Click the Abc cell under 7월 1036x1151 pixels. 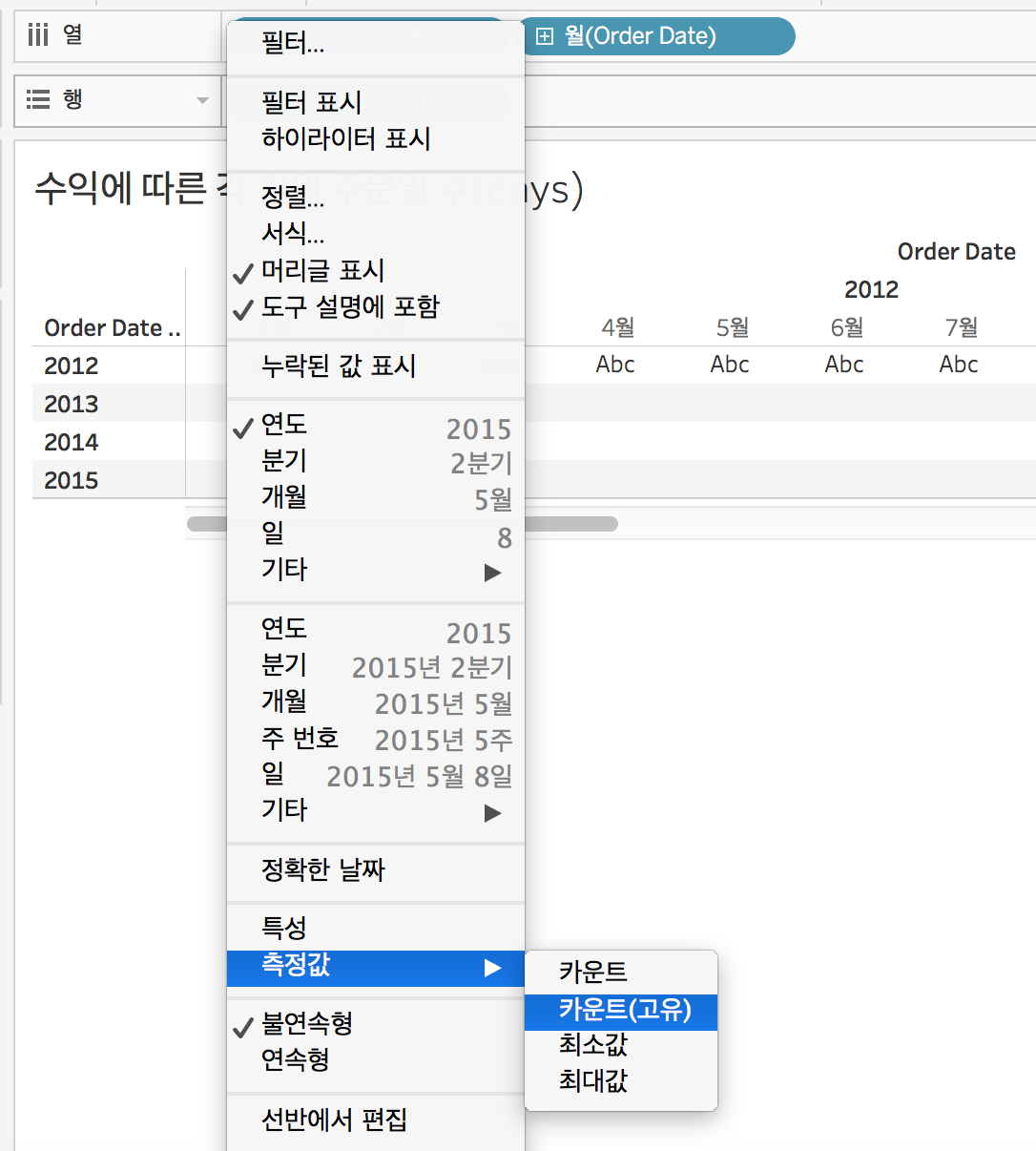(959, 365)
